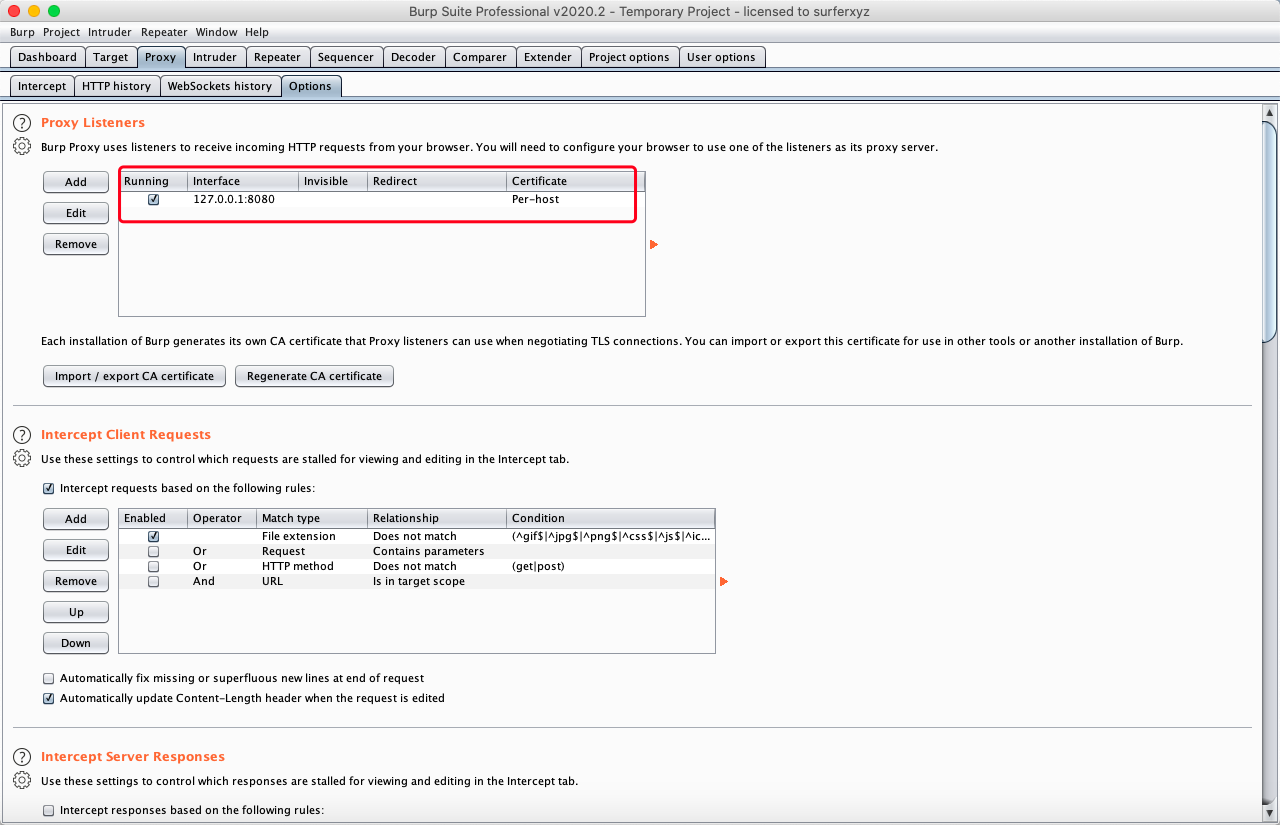Viewport: 1280px width, 825px height.
Task: Enable the URL in target scope rule
Action: click(153, 581)
